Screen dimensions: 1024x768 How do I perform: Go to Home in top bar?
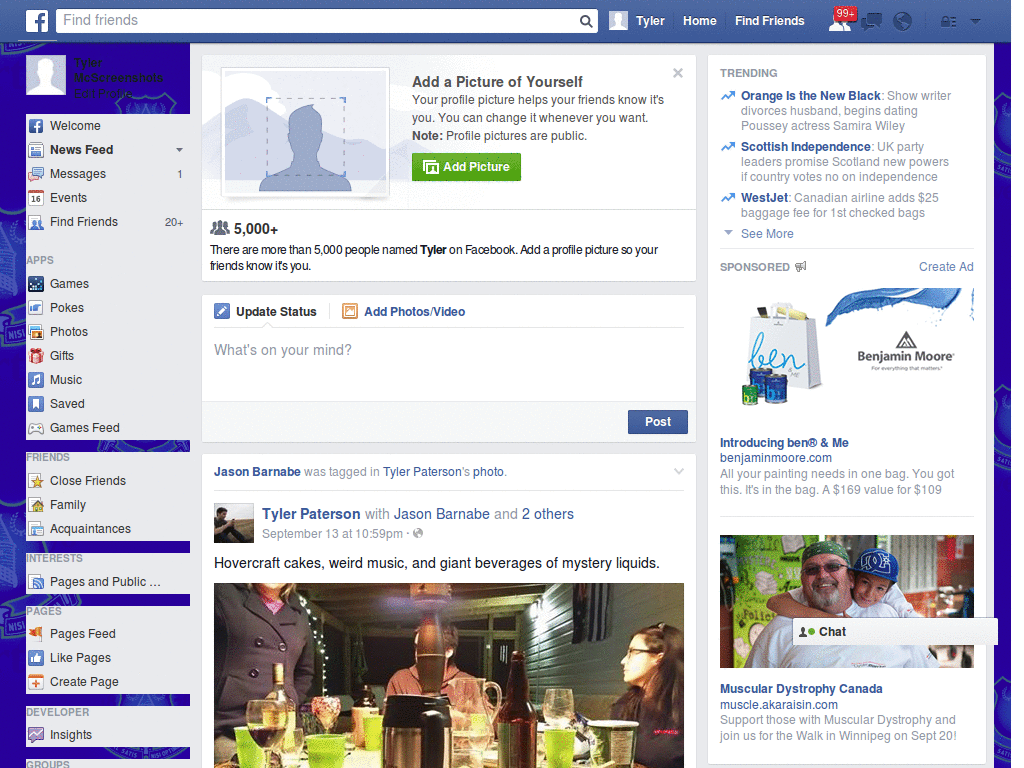(699, 21)
